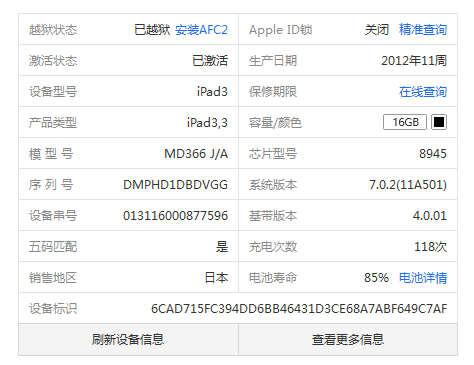Click the 越狱状态 label
The width and height of the screenshot is (474, 365).
(x=53, y=30)
